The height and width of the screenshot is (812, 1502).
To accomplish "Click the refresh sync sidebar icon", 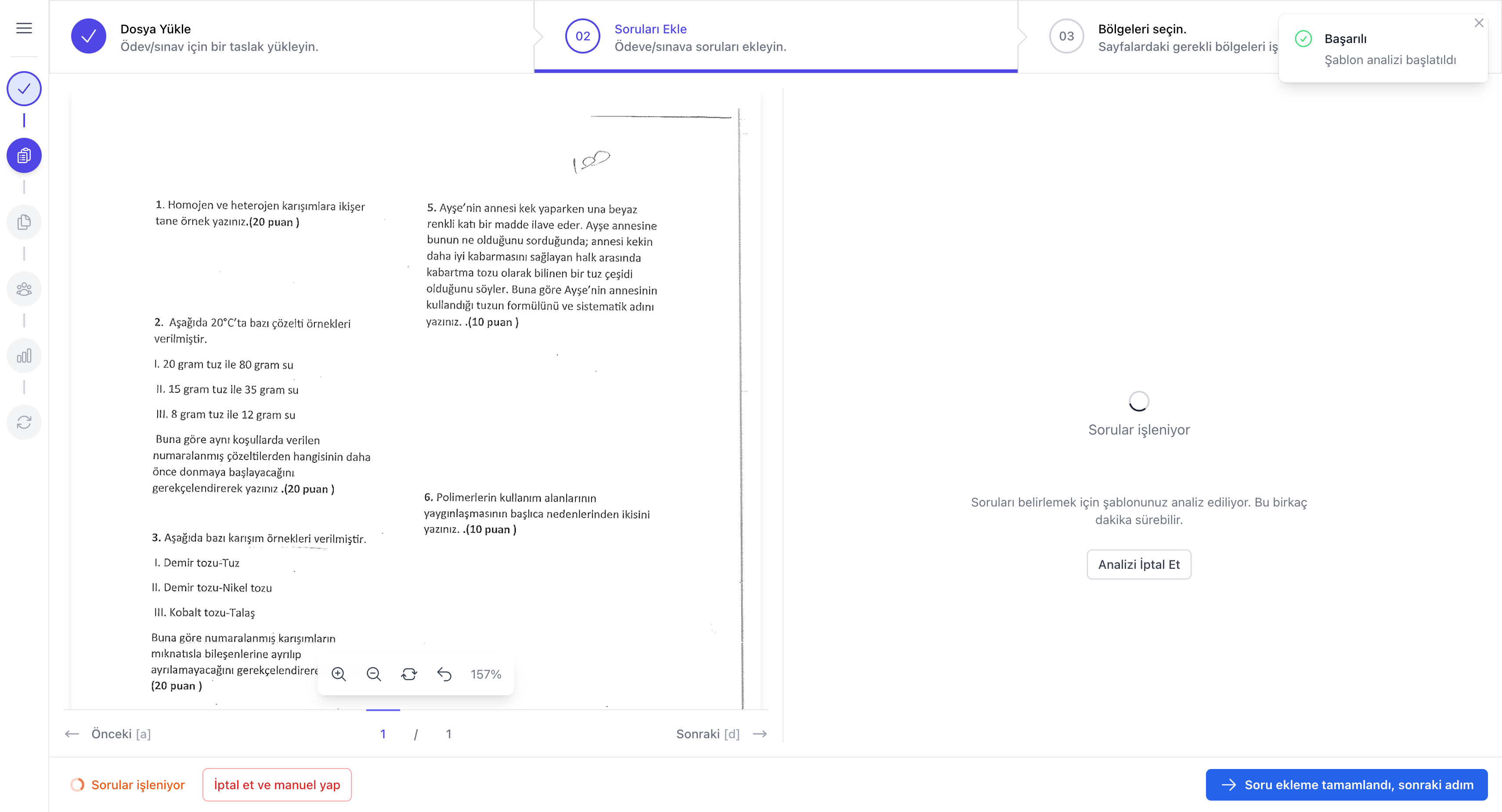I will coord(24,422).
